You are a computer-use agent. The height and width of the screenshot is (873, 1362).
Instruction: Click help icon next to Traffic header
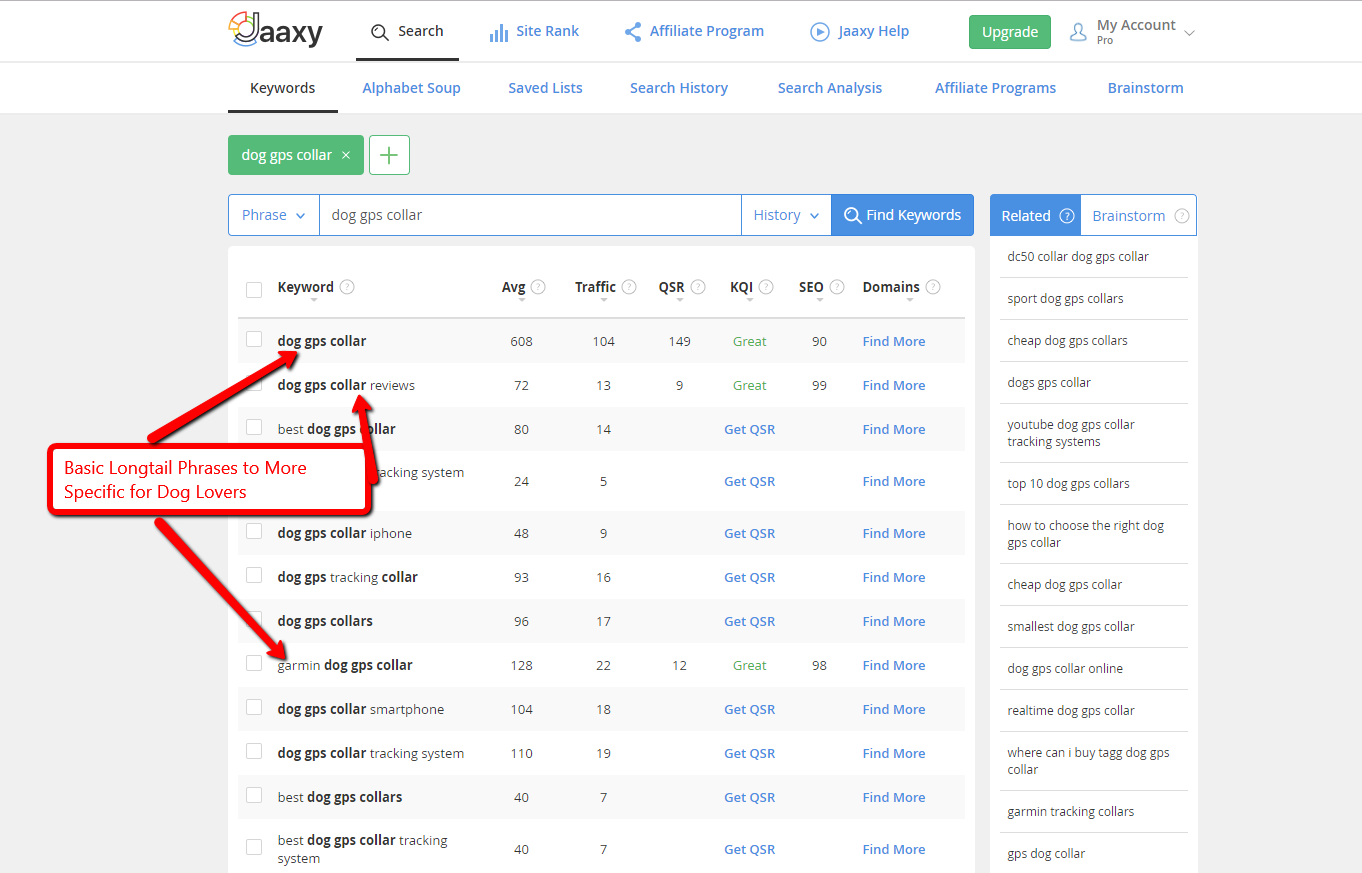click(629, 287)
